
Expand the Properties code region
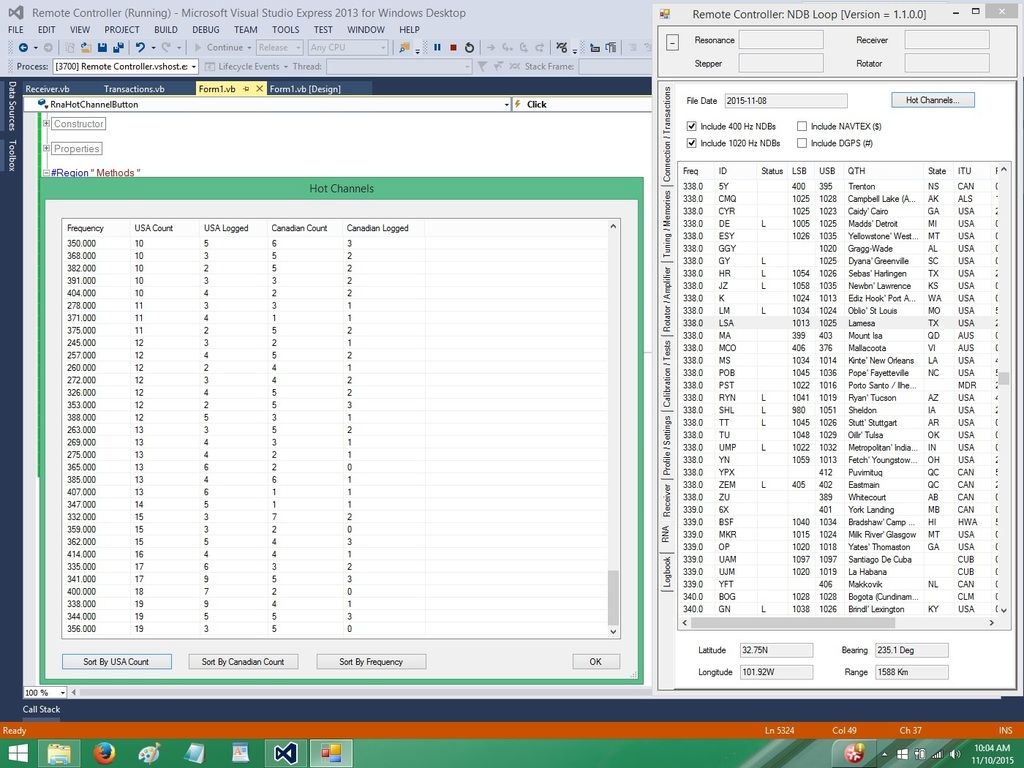[46, 148]
